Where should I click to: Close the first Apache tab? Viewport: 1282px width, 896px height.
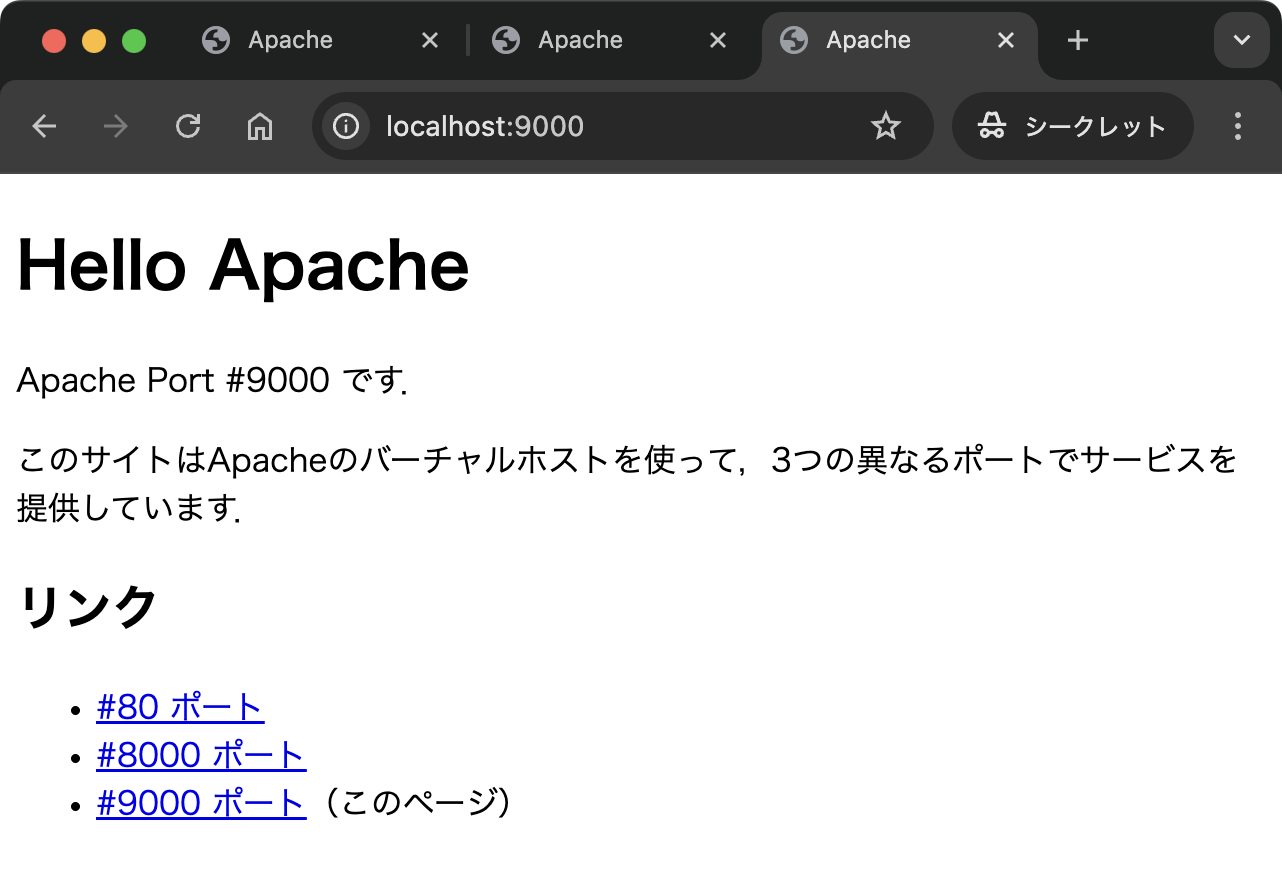(x=429, y=40)
